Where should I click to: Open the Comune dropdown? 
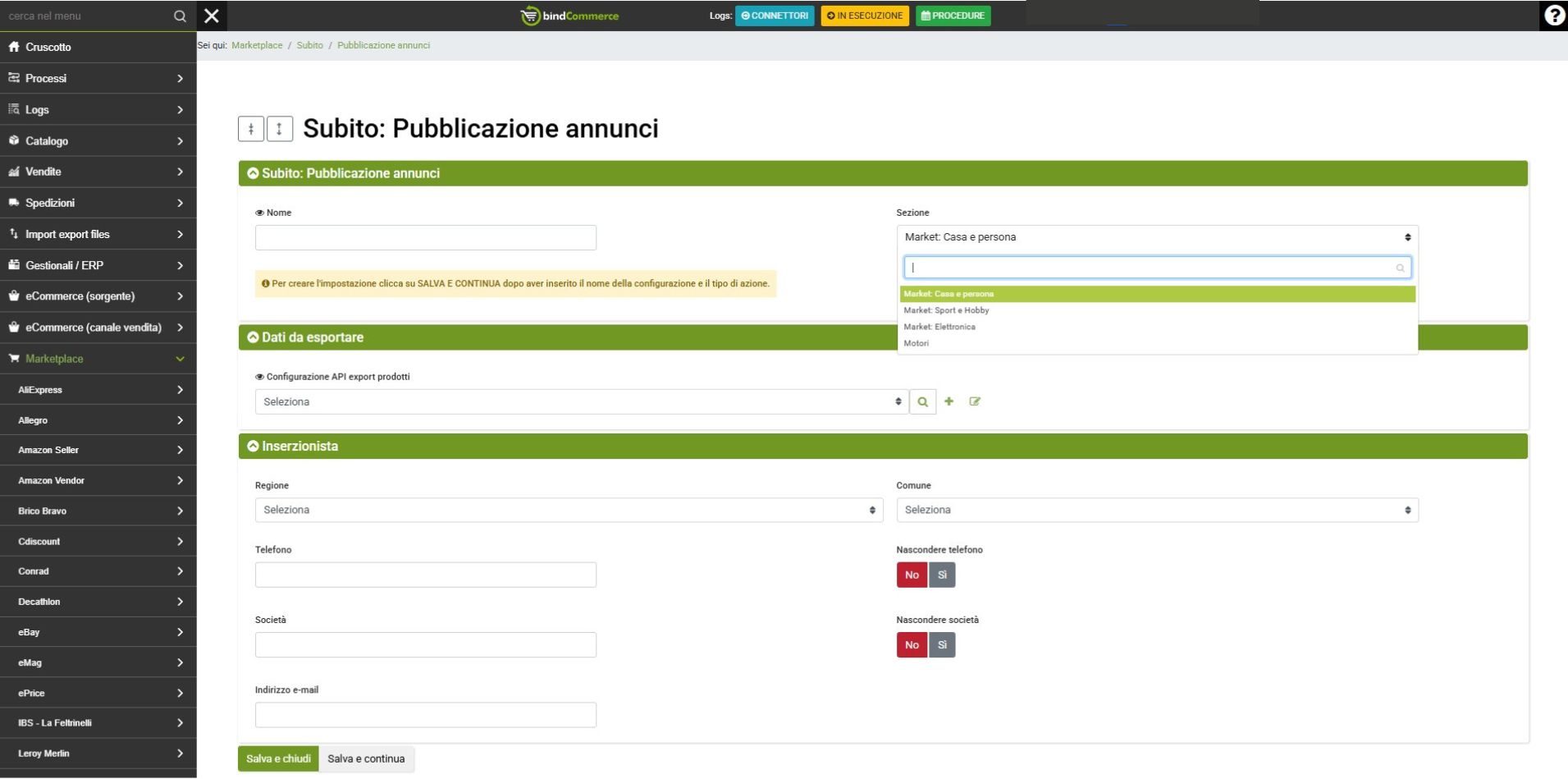tap(1156, 511)
